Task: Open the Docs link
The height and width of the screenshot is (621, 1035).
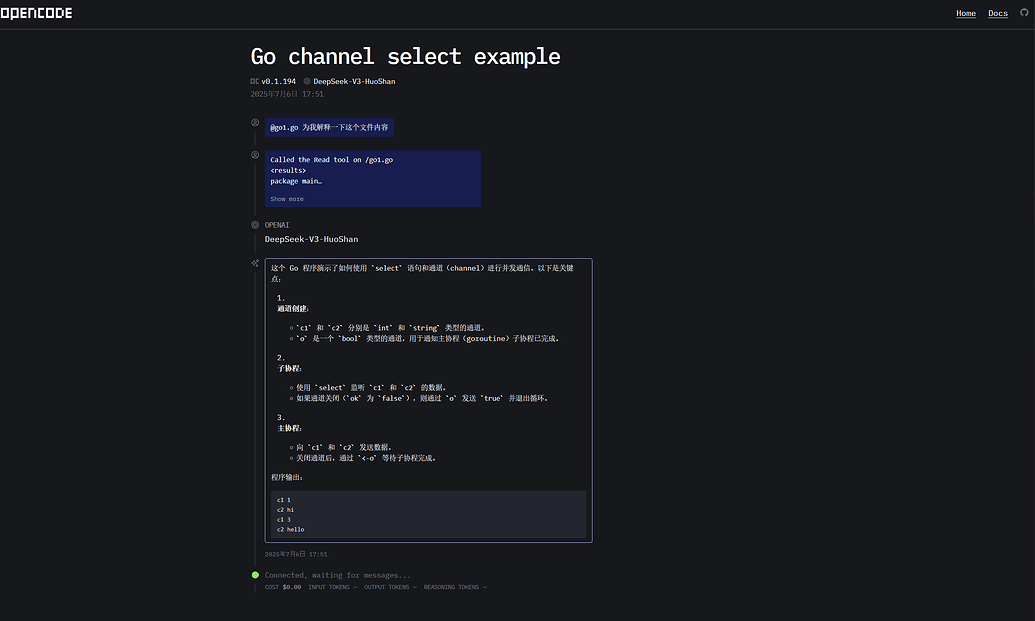Action: point(997,13)
